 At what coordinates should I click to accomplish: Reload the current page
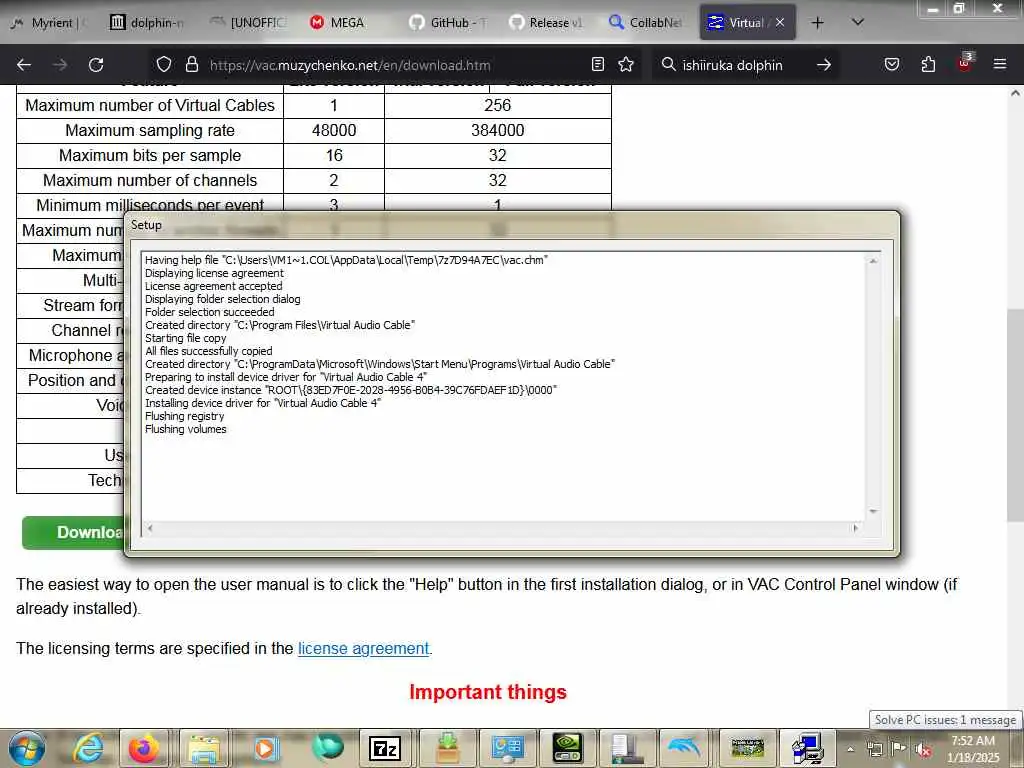click(96, 65)
